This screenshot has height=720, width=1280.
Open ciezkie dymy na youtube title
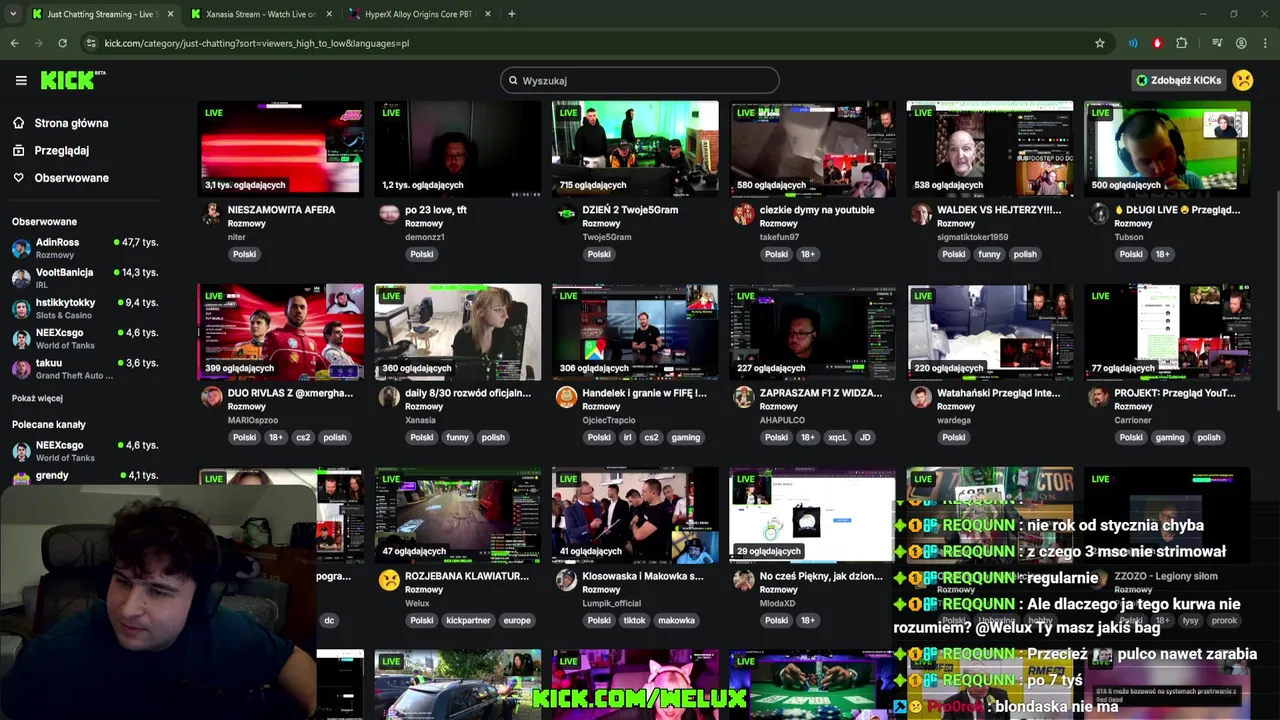point(817,210)
